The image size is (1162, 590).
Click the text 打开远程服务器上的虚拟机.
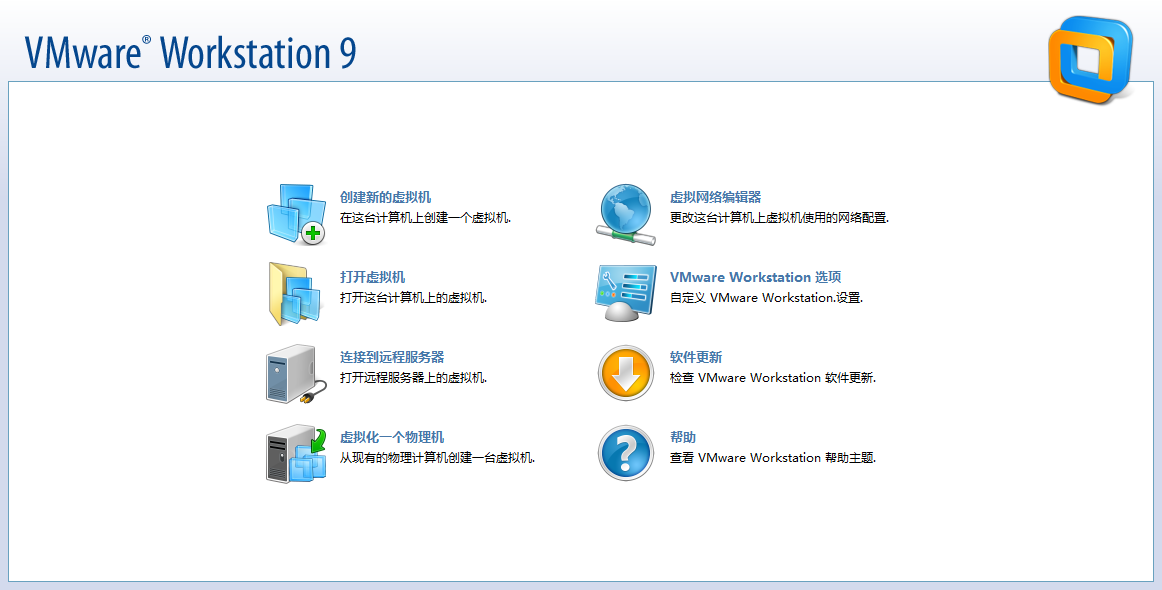click(x=414, y=378)
